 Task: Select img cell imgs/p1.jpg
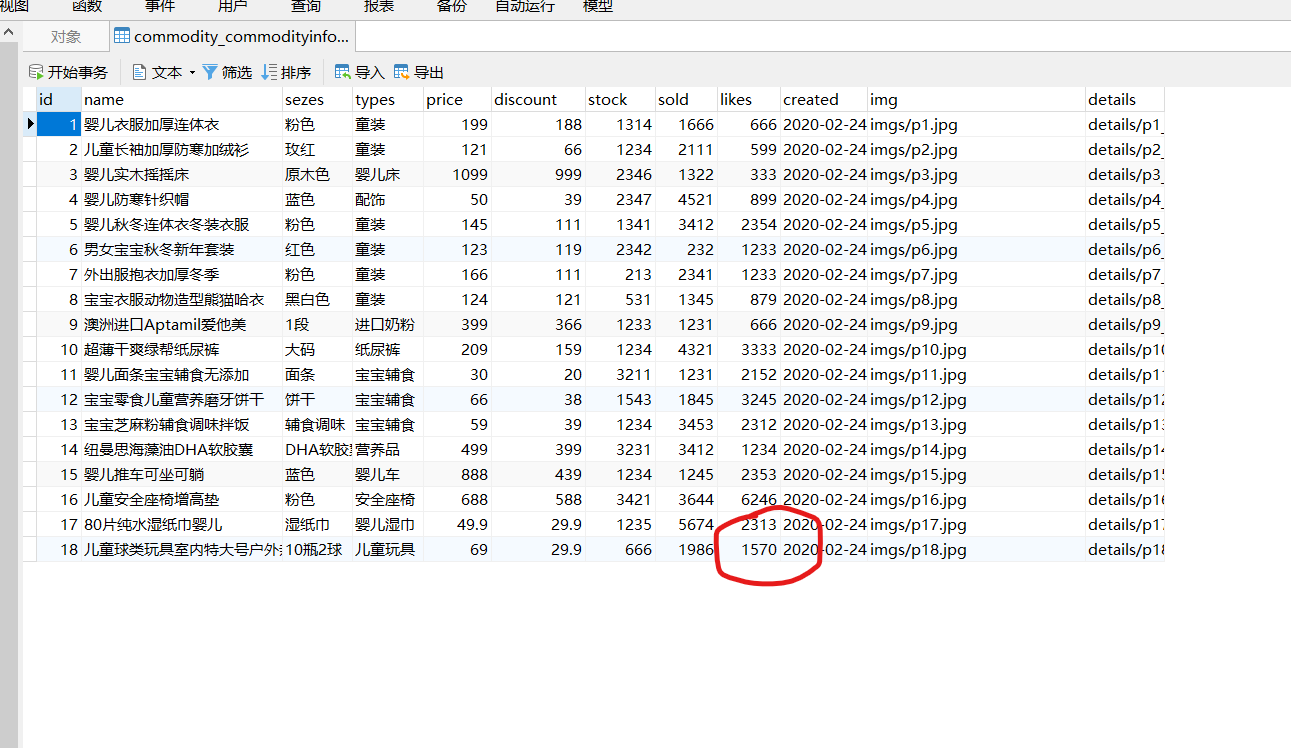[976, 124]
